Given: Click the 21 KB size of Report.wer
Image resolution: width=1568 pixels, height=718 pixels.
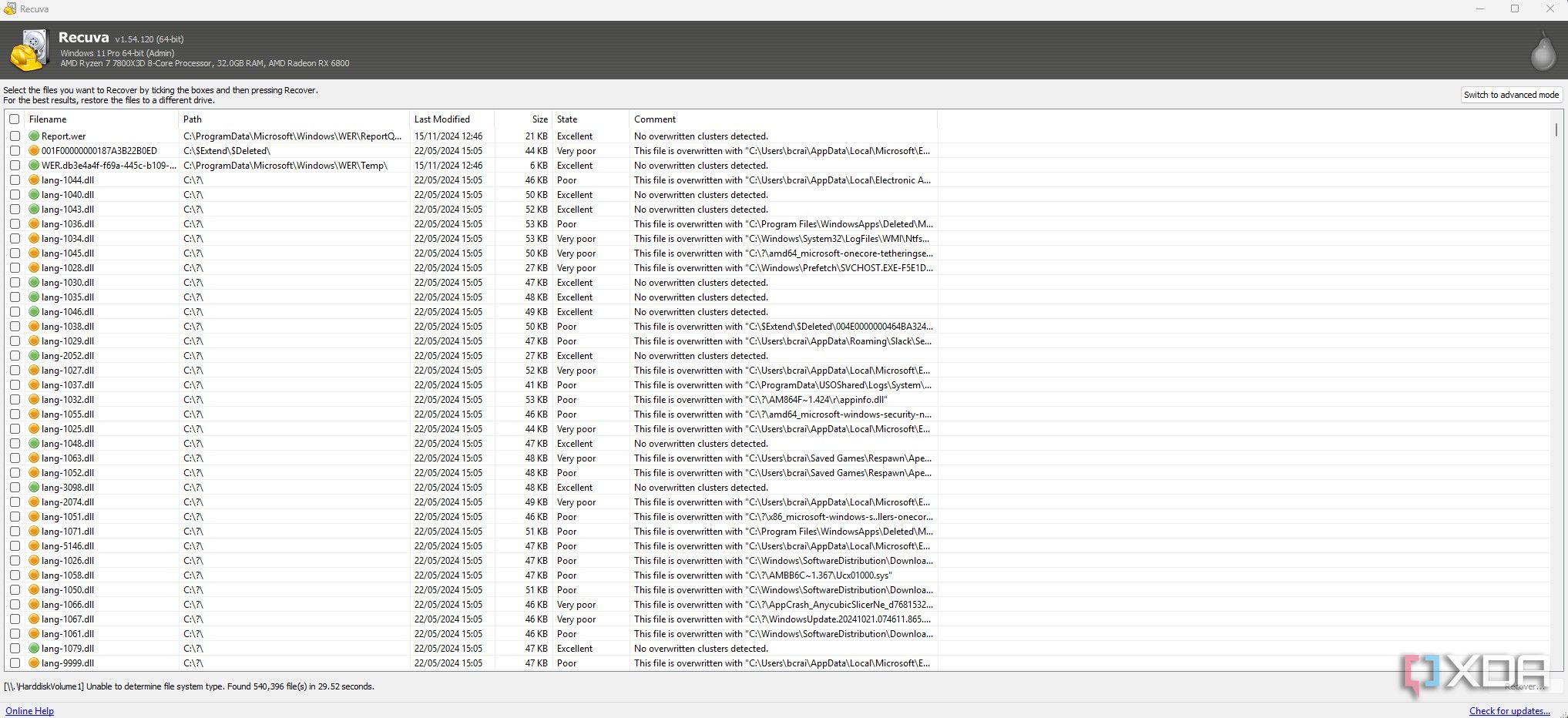Looking at the screenshot, I should pyautogui.click(x=536, y=136).
